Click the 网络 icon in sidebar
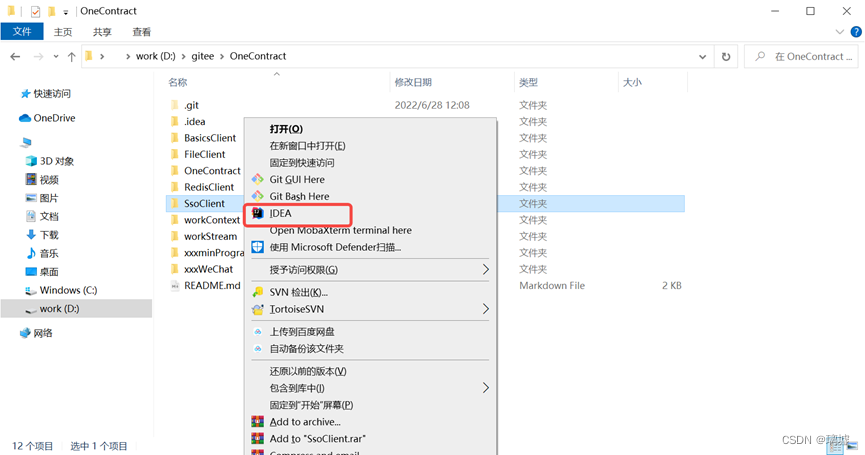Image resolution: width=865 pixels, height=455 pixels. click(x=25, y=333)
